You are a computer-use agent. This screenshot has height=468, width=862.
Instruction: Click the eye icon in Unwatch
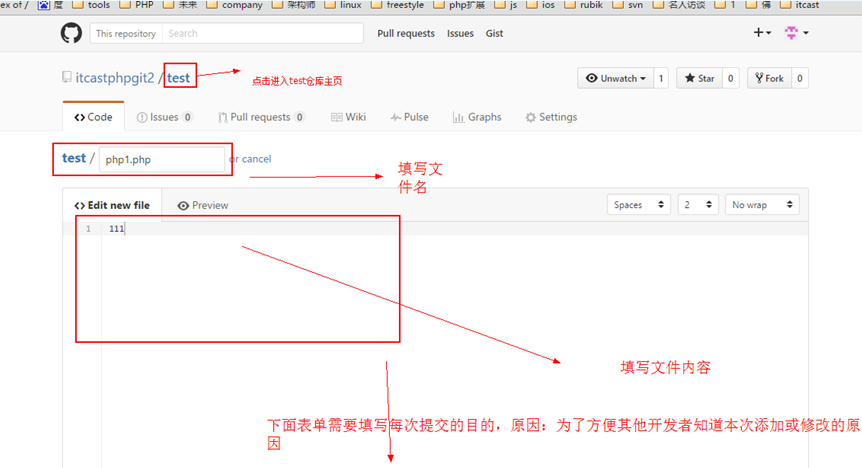[592, 78]
